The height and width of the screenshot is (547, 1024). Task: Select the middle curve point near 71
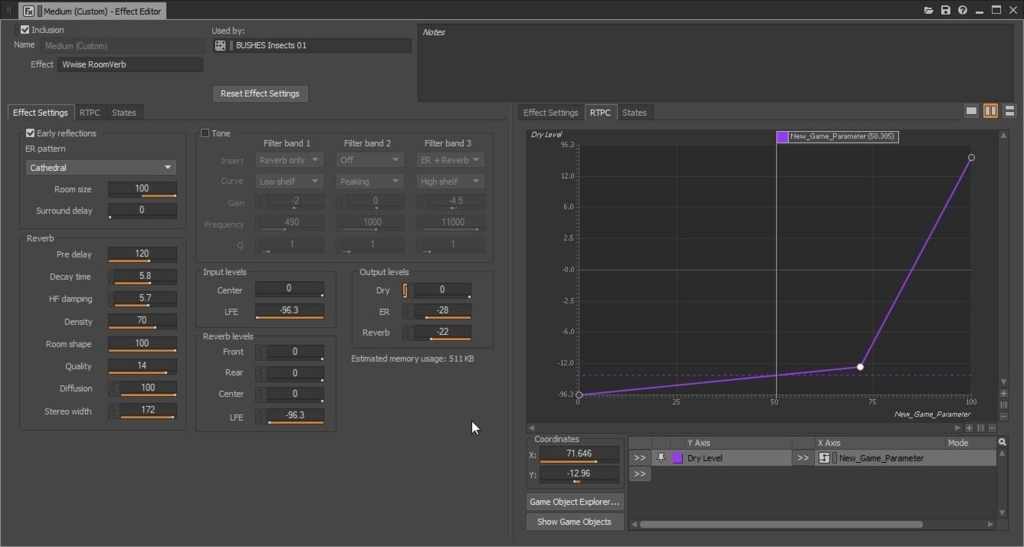tap(860, 367)
